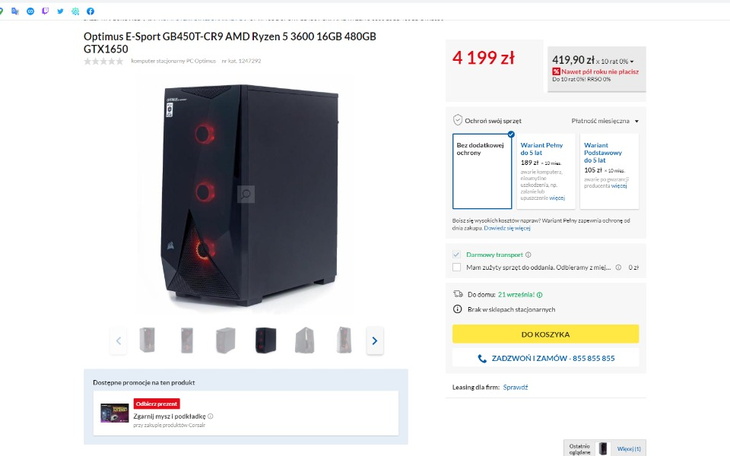
Task: Click info icon beside Darmowy transport
Action: [529, 255]
